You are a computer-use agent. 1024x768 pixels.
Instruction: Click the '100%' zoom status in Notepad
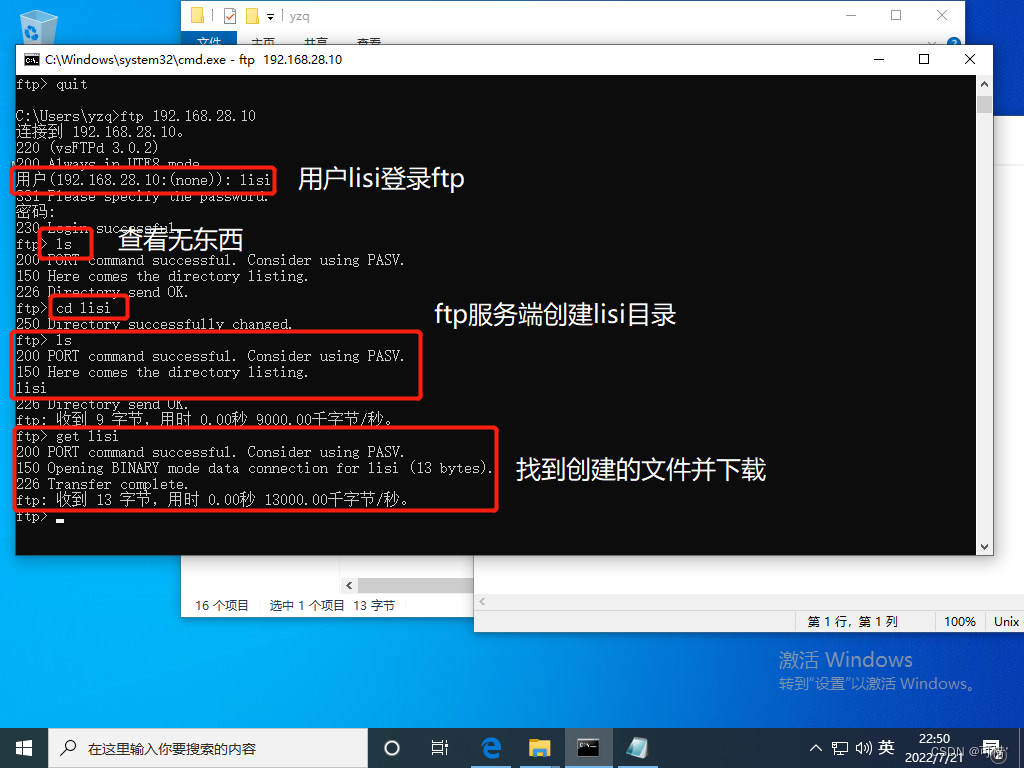(x=959, y=621)
